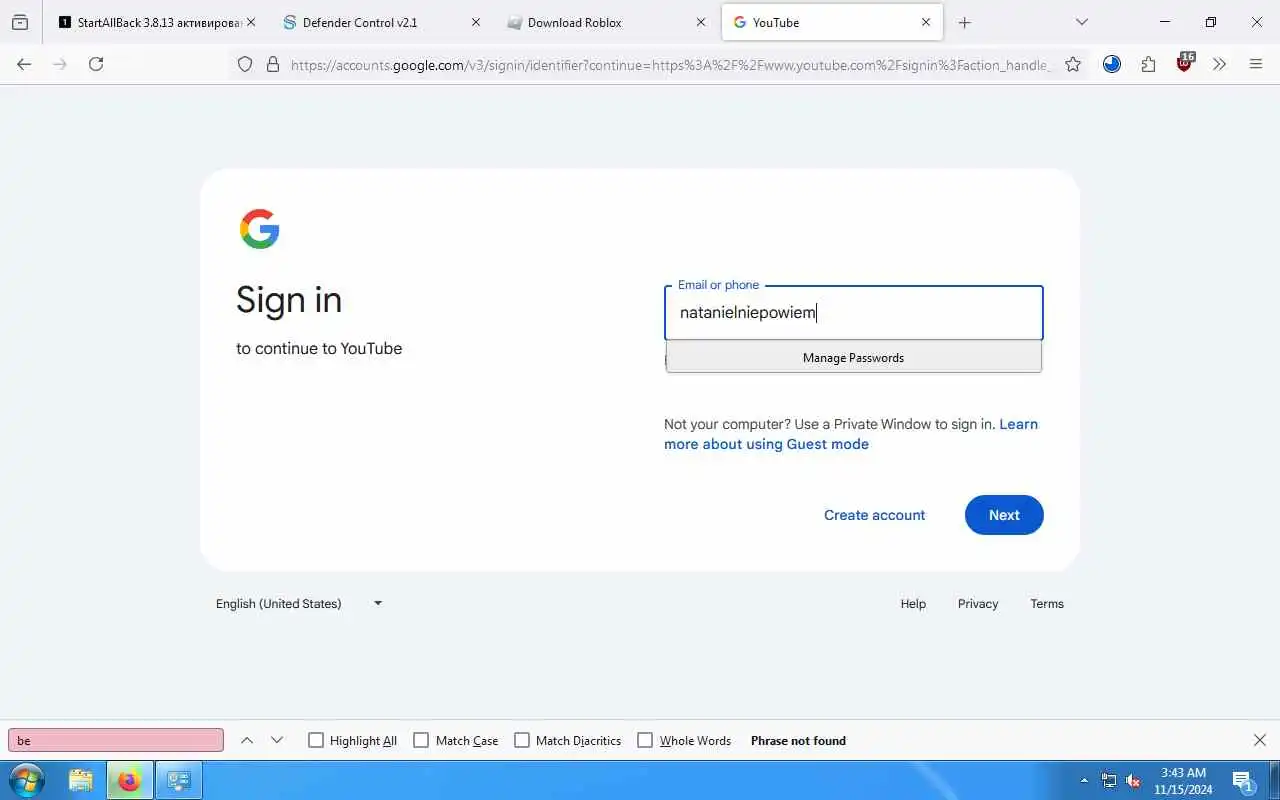Open uBlock Origin extension icon
This screenshot has width=1280, height=800.
point(1185,63)
